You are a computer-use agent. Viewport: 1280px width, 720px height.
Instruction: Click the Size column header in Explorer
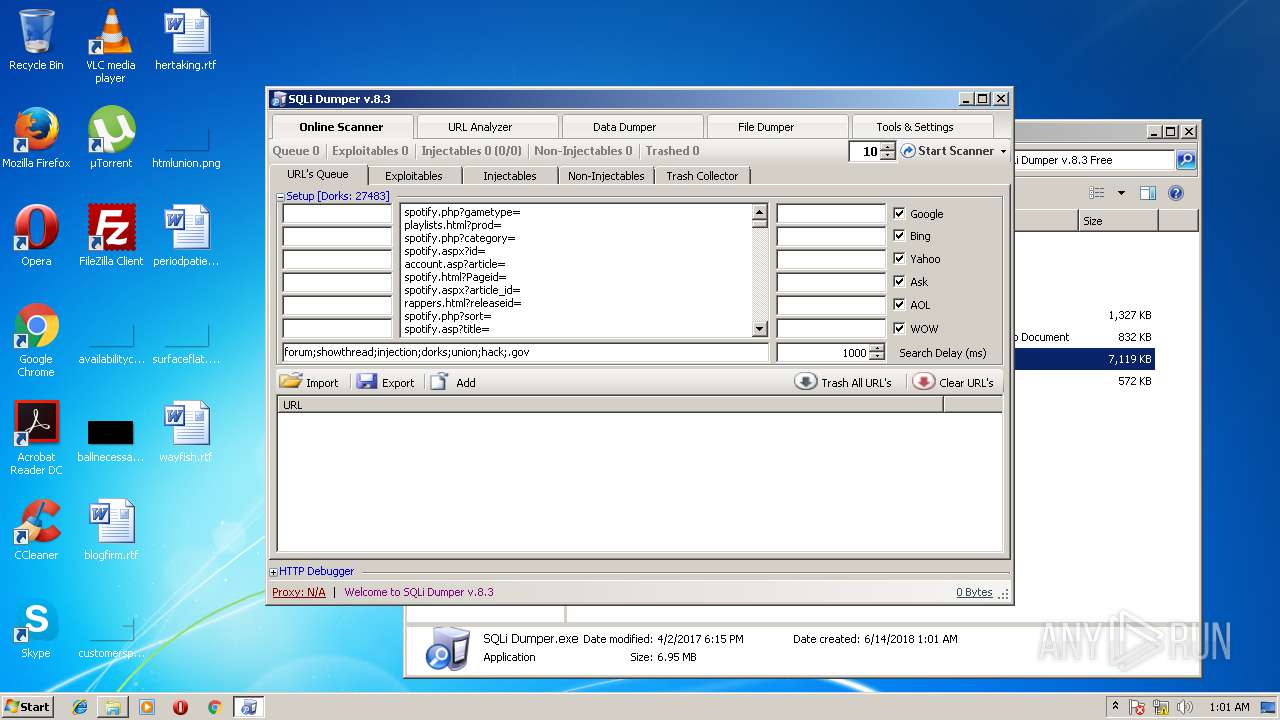[x=1118, y=221]
